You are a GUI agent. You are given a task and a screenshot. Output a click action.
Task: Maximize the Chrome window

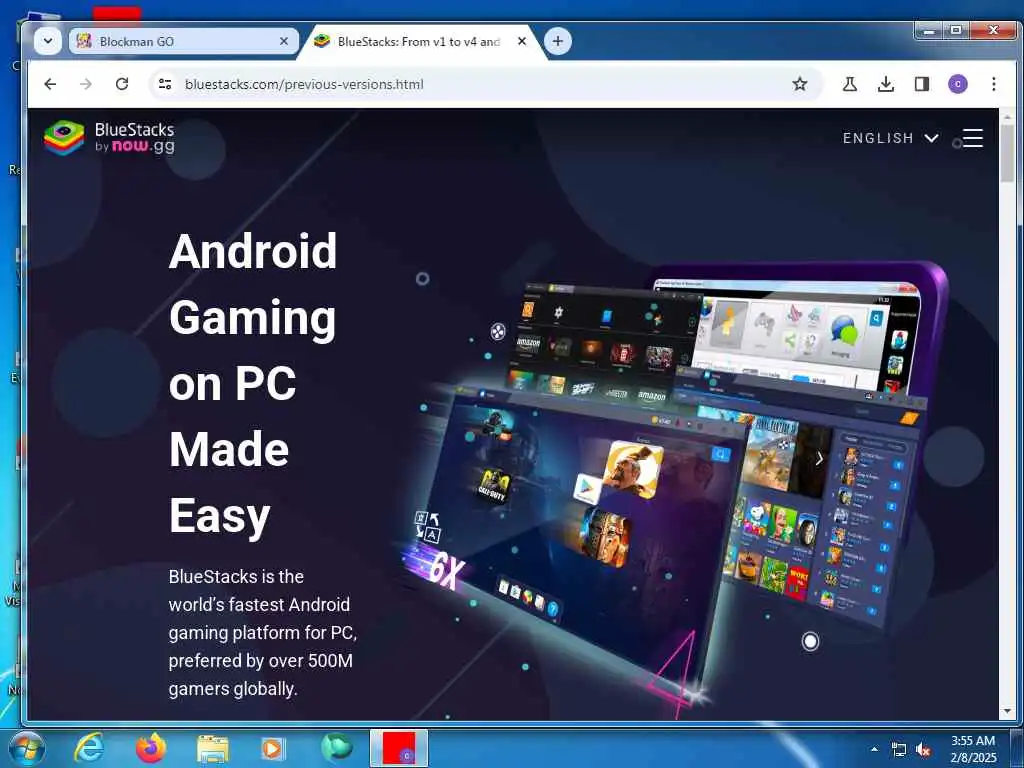(x=956, y=30)
